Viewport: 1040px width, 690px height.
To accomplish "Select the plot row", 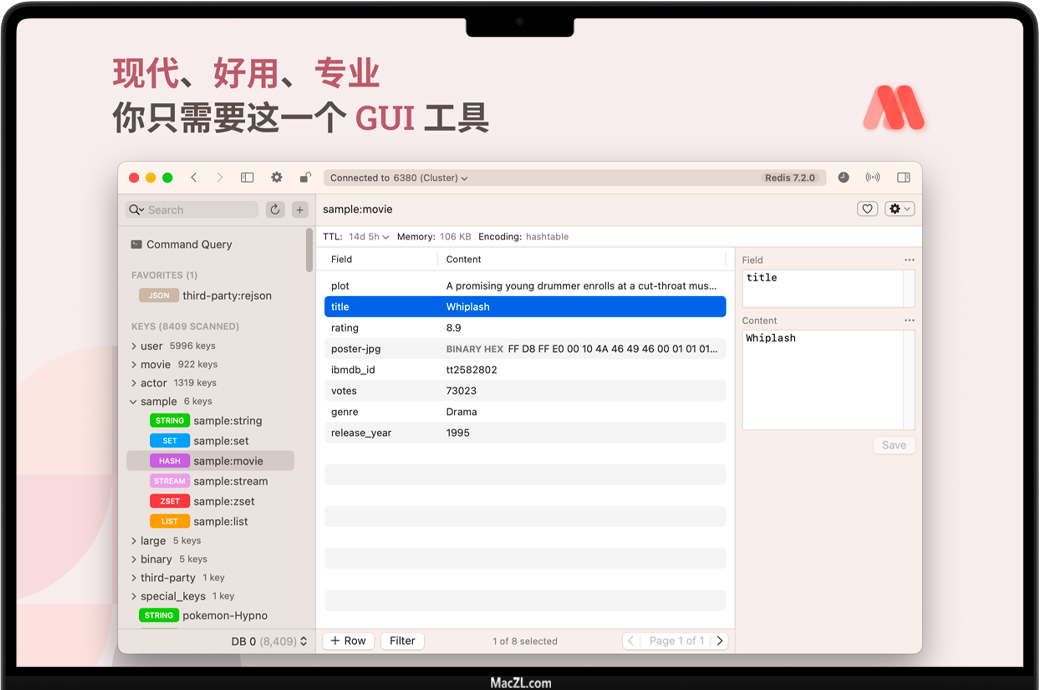I will click(x=525, y=286).
